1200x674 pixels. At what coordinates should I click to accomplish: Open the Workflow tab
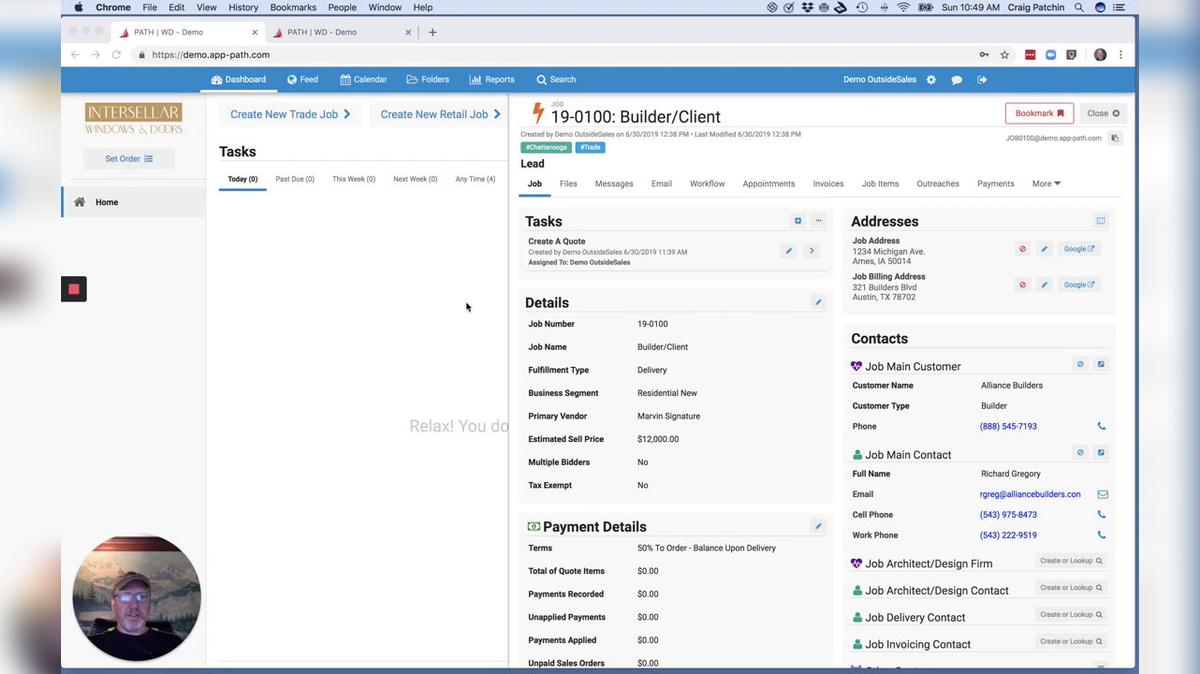click(707, 184)
